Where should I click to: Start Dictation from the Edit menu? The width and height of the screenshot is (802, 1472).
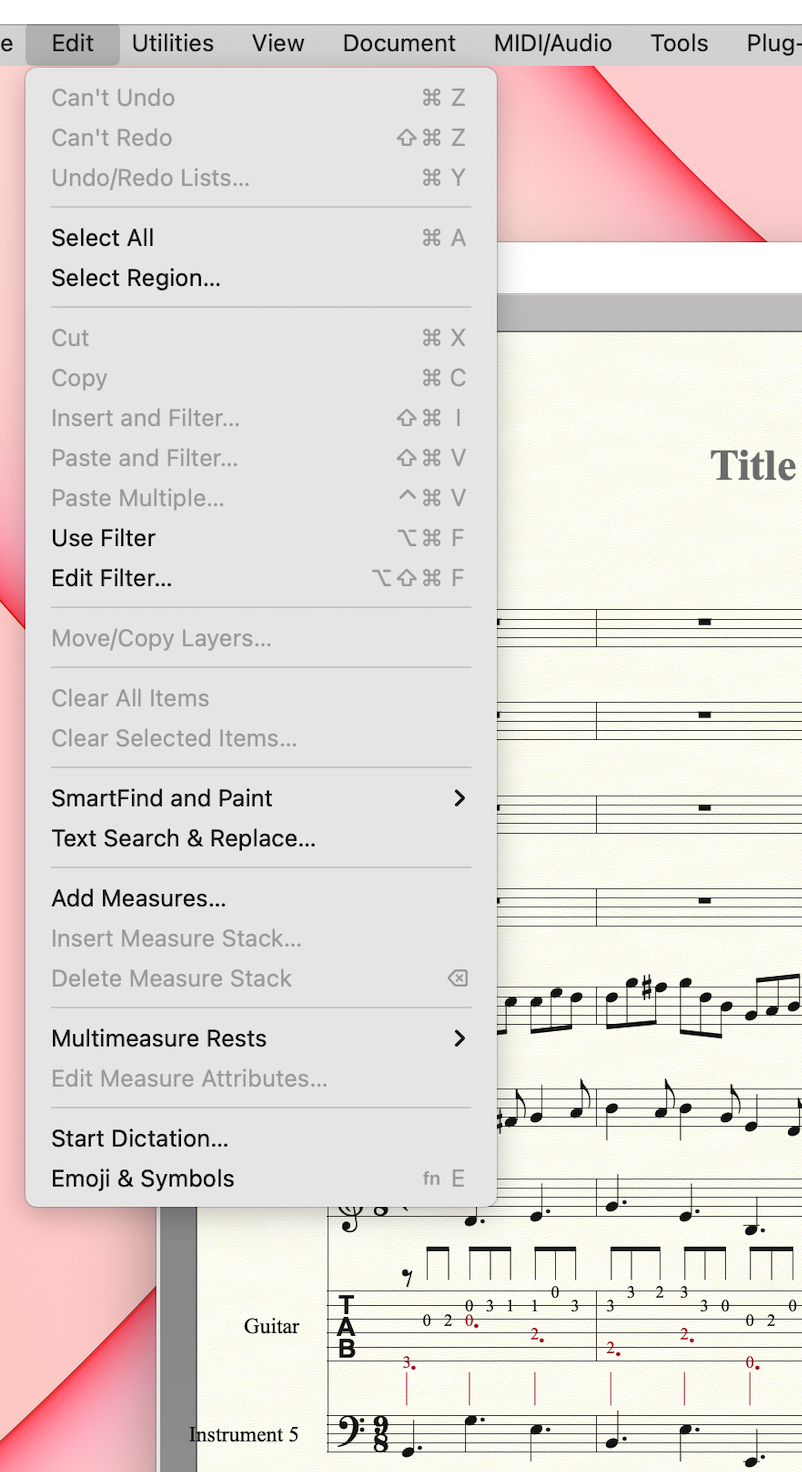click(x=140, y=1138)
